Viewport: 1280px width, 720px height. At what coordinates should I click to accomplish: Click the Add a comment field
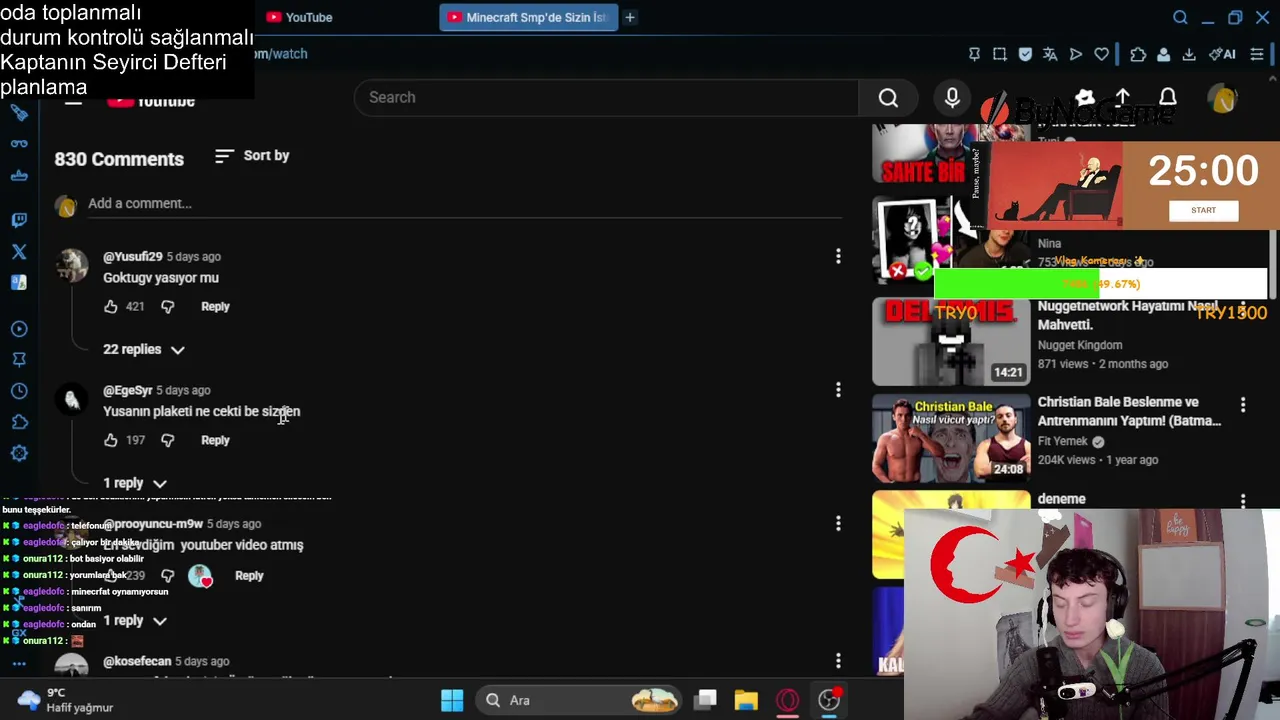[465, 203]
